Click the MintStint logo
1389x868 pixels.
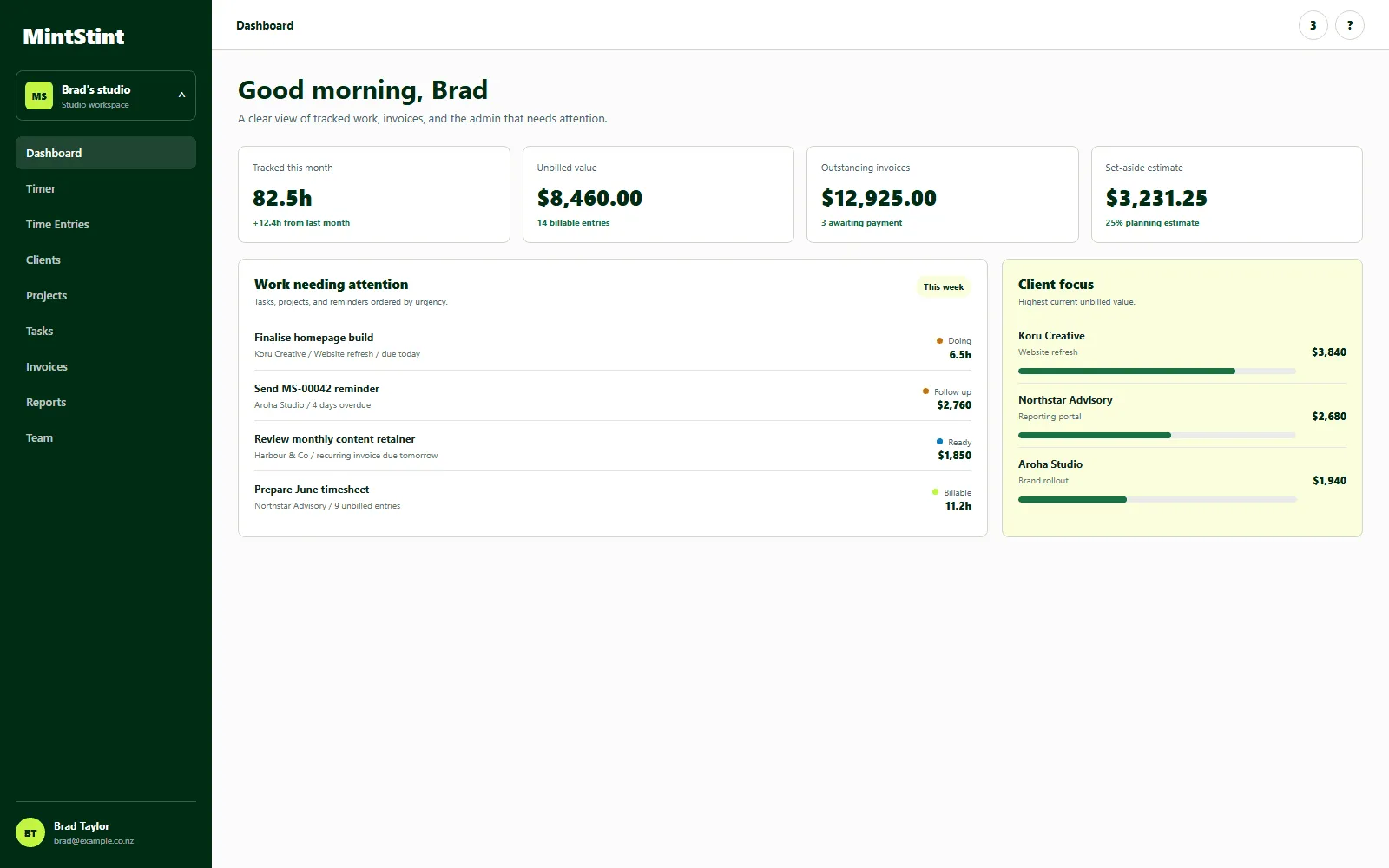[x=74, y=36]
